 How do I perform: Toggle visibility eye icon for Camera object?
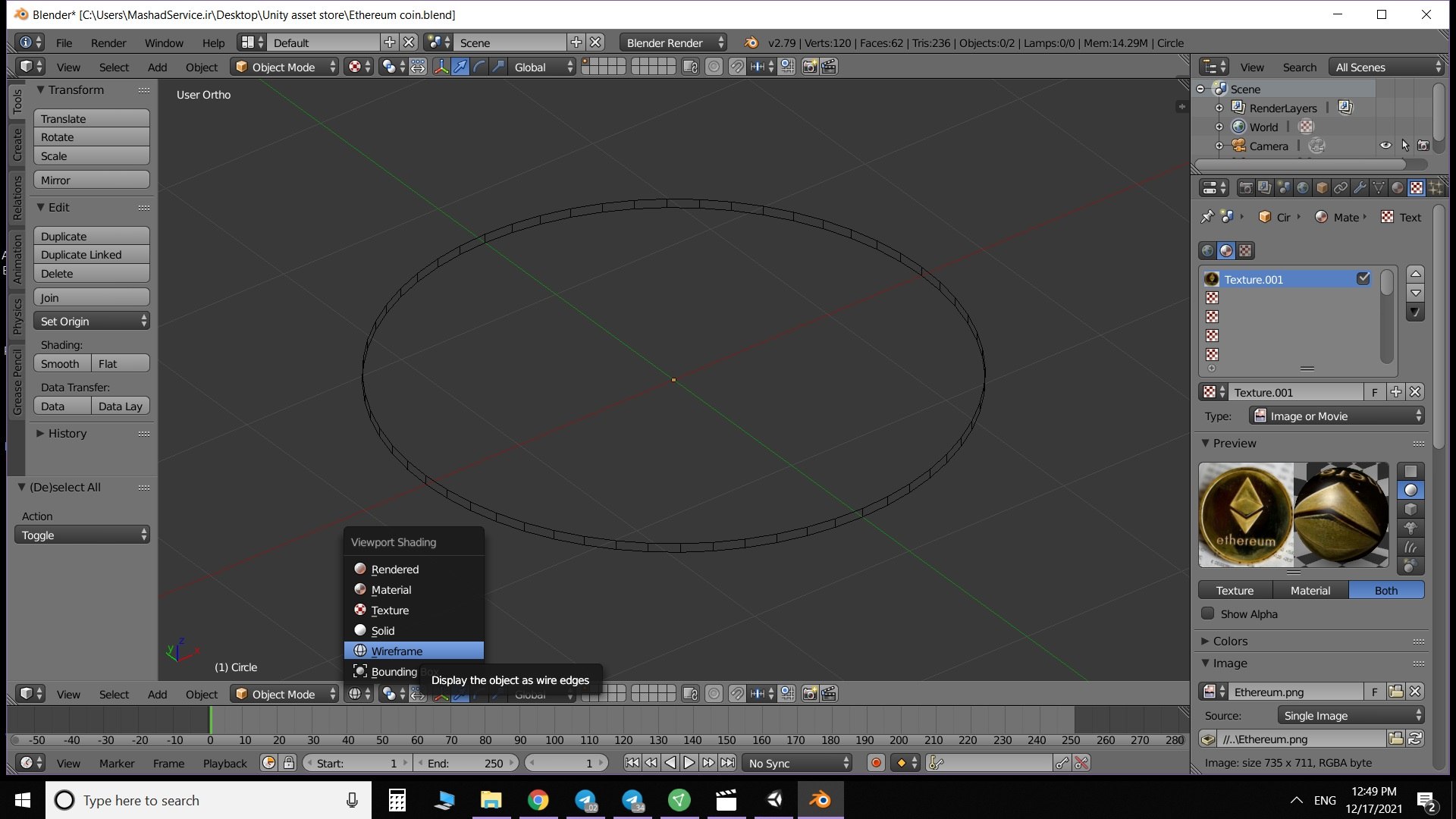pyautogui.click(x=1384, y=145)
